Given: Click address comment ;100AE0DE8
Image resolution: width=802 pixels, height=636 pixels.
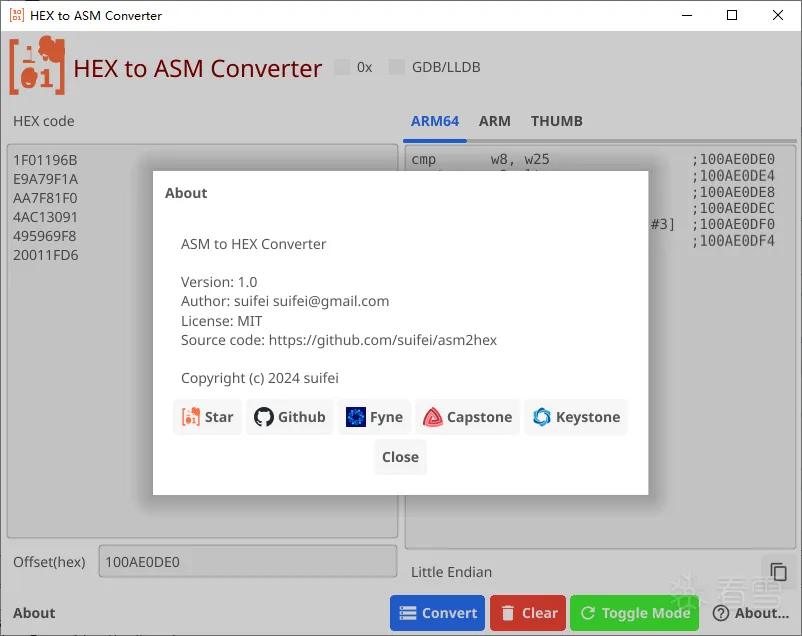Looking at the screenshot, I should pos(733,192).
